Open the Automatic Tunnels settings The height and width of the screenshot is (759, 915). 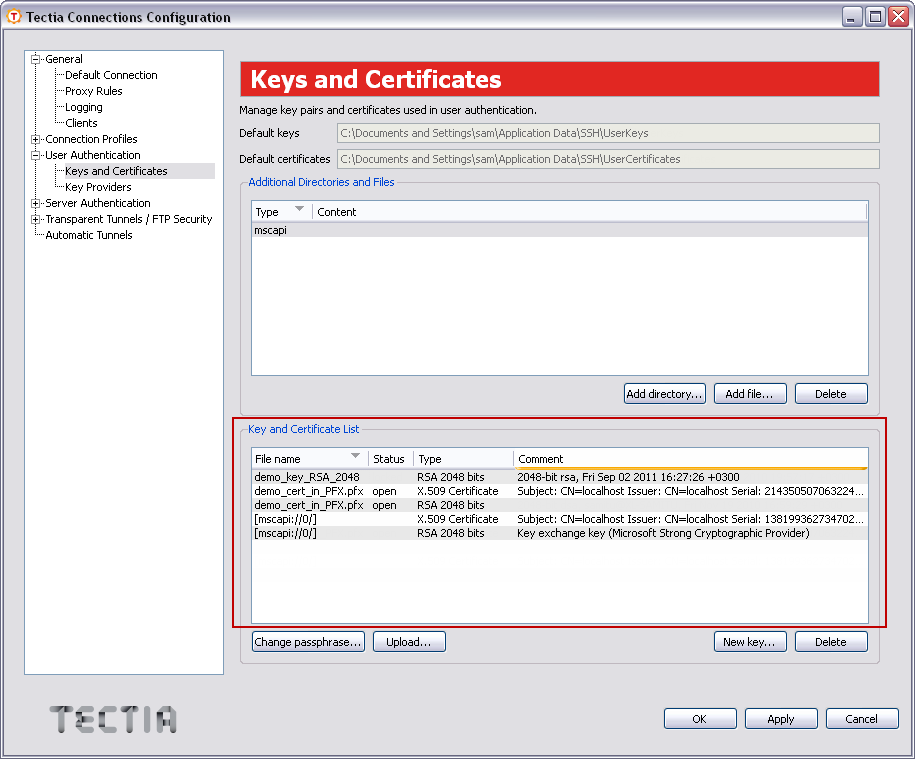click(89, 235)
